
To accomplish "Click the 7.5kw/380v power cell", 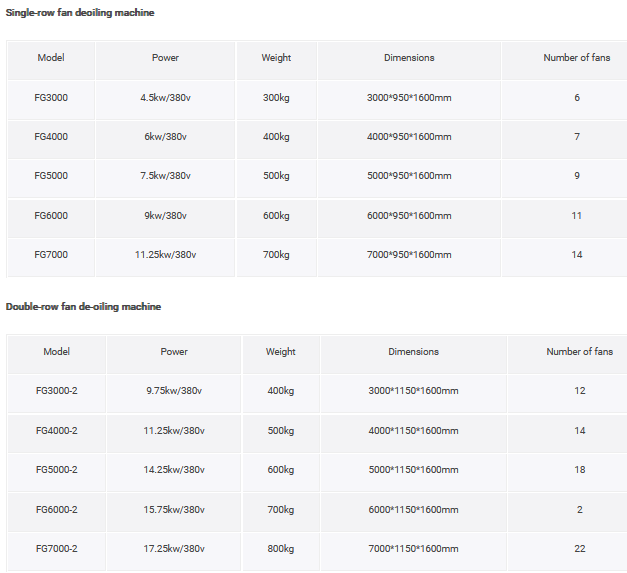I will [x=165, y=176].
